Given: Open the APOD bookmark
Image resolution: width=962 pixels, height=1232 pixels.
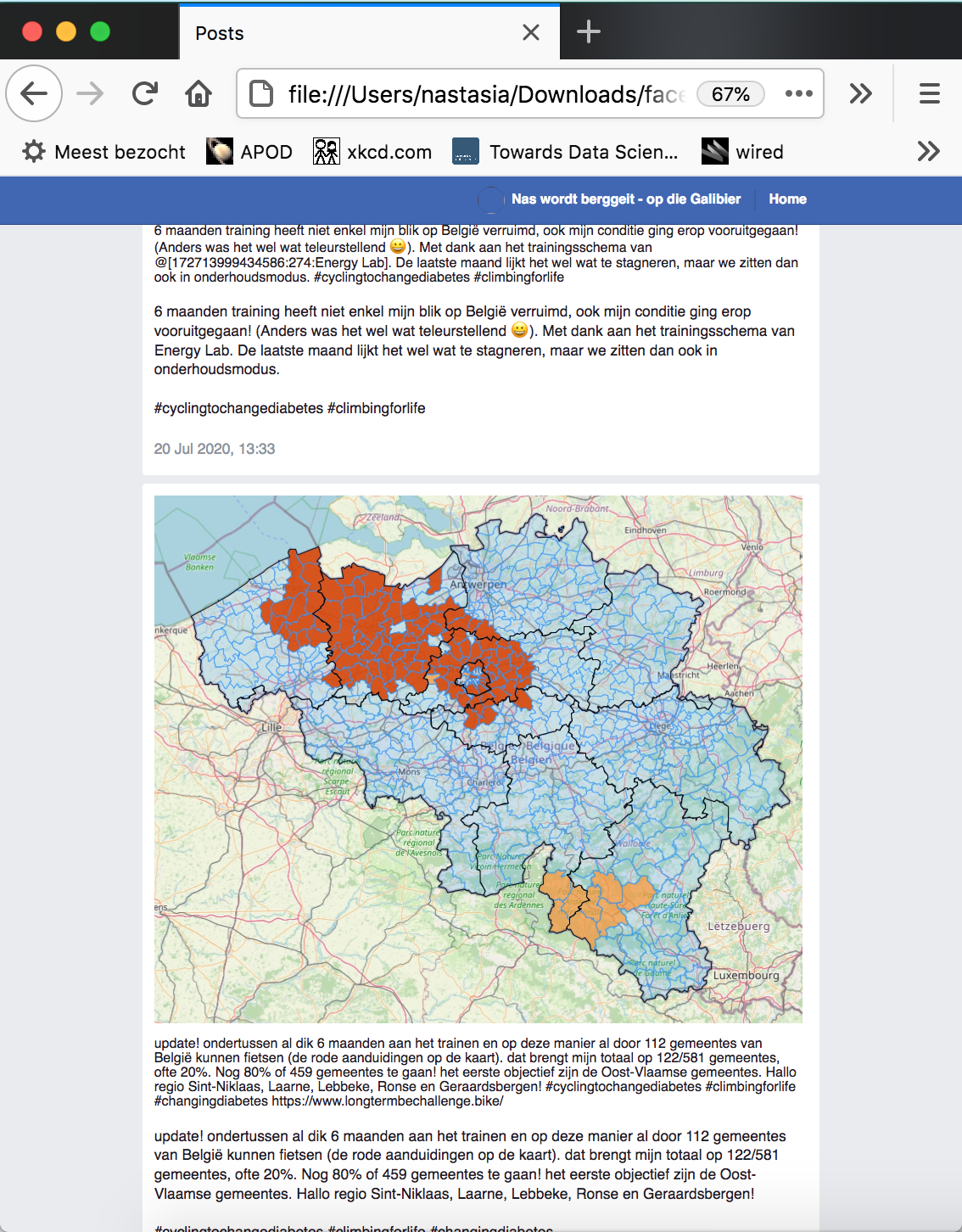Looking at the screenshot, I should pos(249,152).
